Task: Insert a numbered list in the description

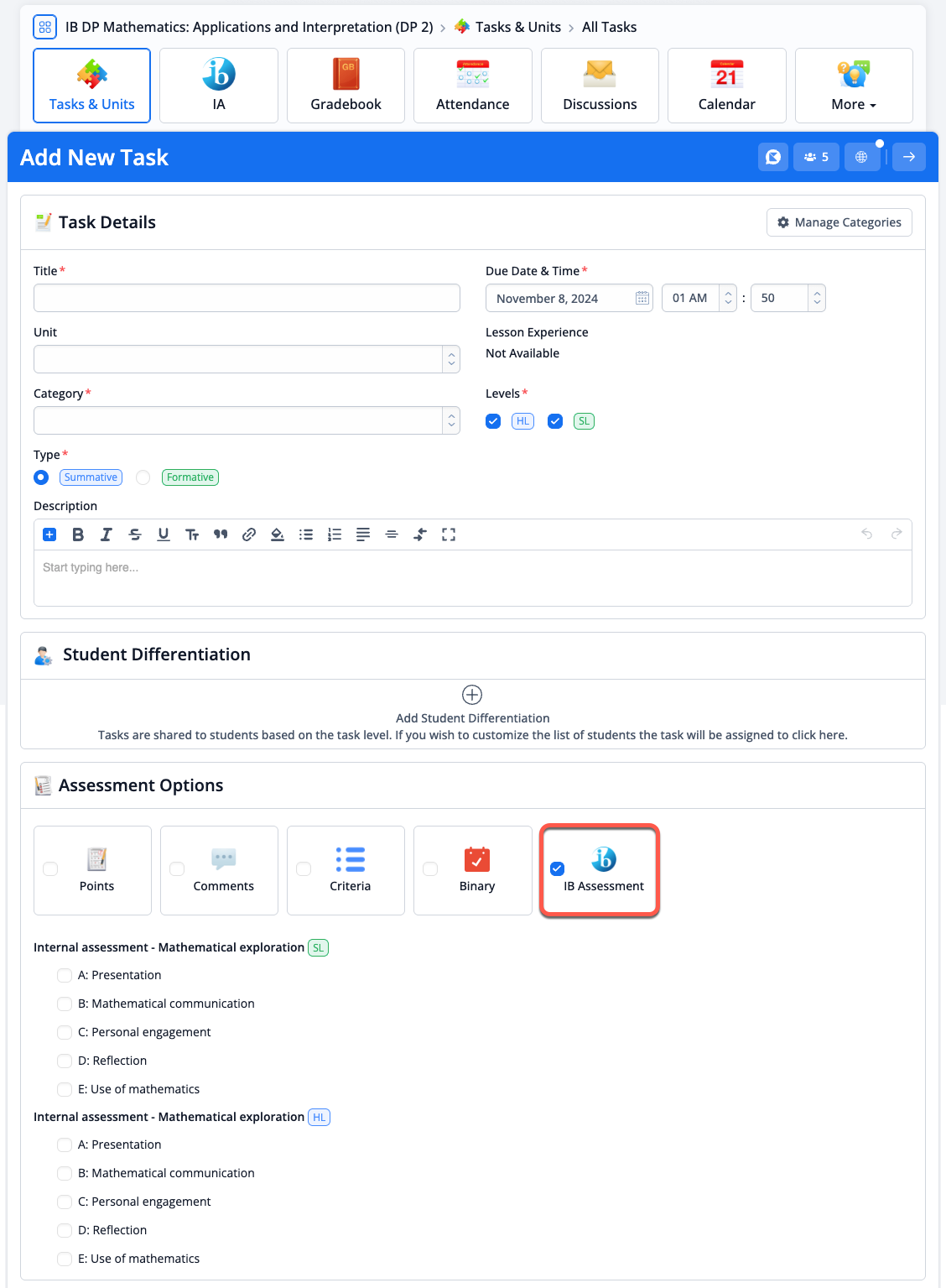Action: (x=335, y=534)
